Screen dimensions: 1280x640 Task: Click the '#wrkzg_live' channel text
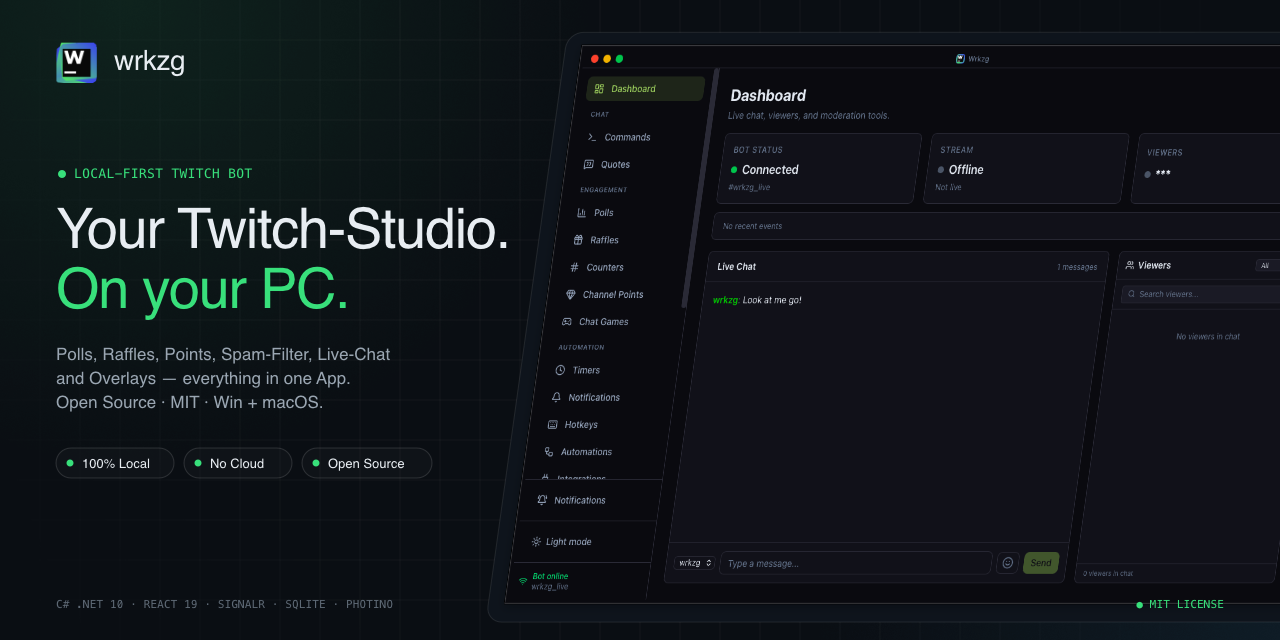click(x=749, y=187)
